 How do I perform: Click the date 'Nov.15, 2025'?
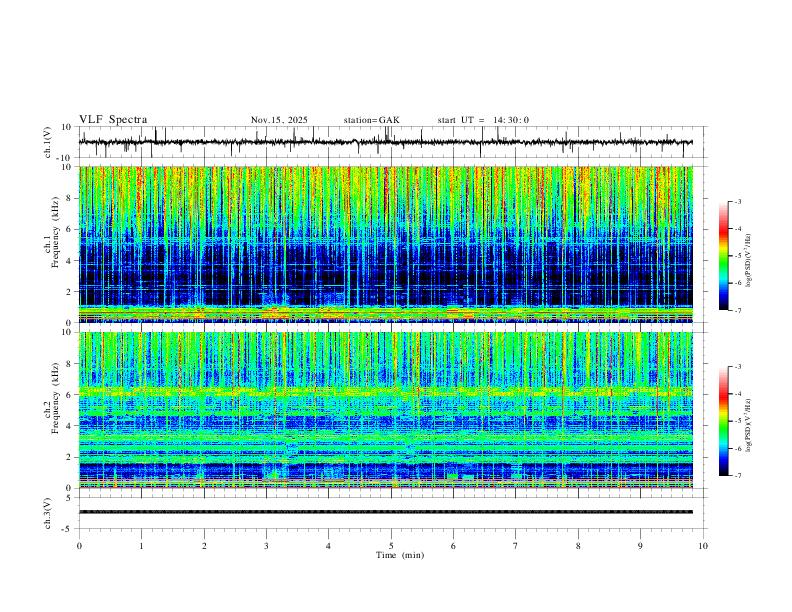pos(279,120)
